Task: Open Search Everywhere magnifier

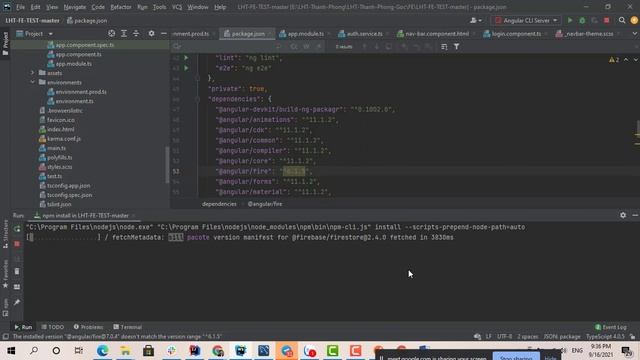Action: 622,20
